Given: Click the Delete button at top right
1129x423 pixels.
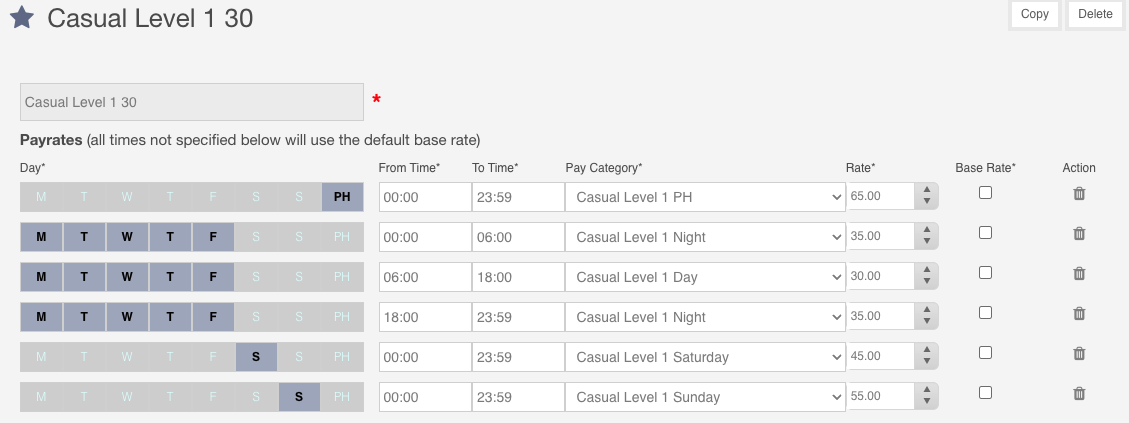Looking at the screenshot, I should pos(1095,14).
